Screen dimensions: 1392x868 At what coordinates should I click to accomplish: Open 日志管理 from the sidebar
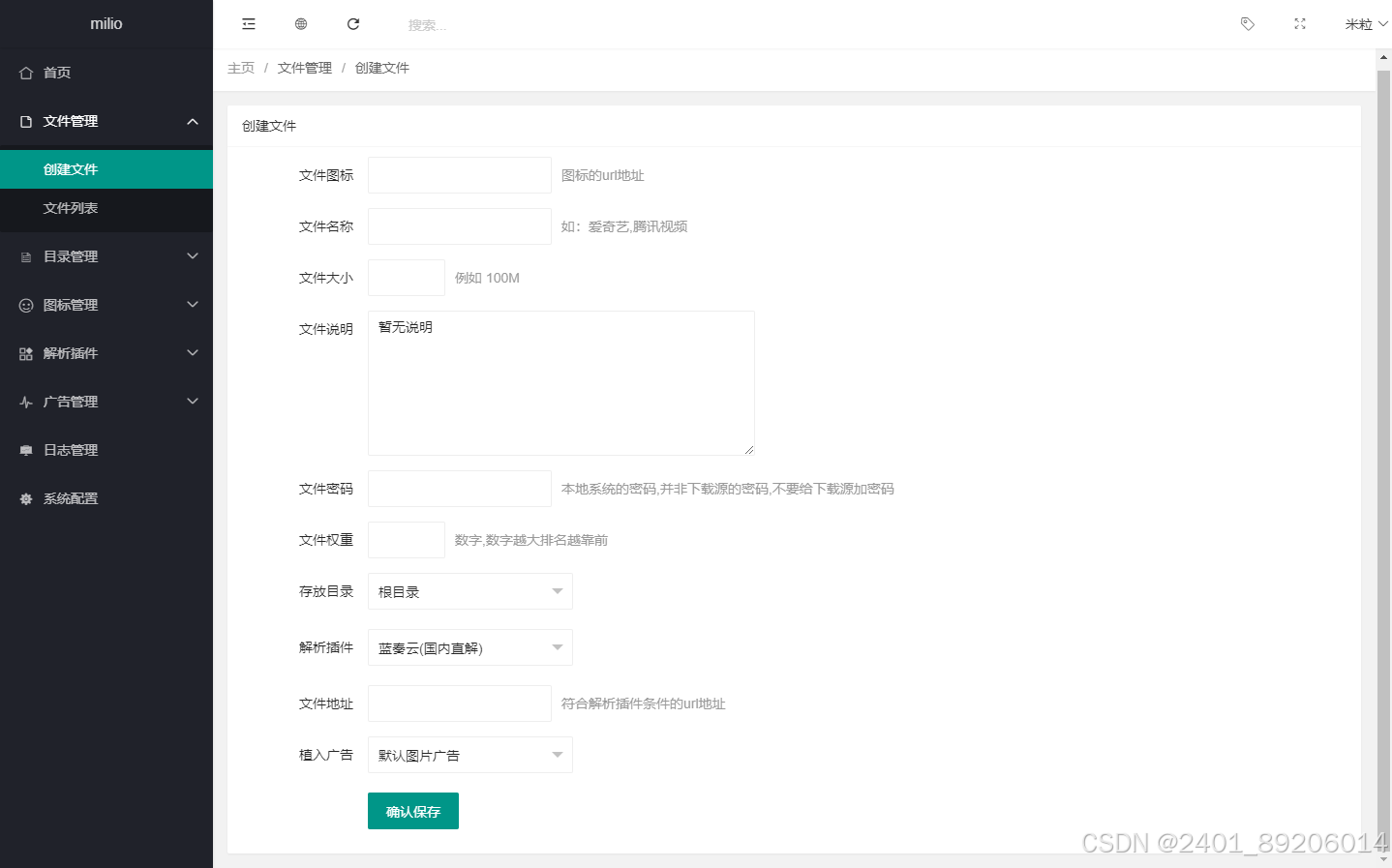pos(71,450)
